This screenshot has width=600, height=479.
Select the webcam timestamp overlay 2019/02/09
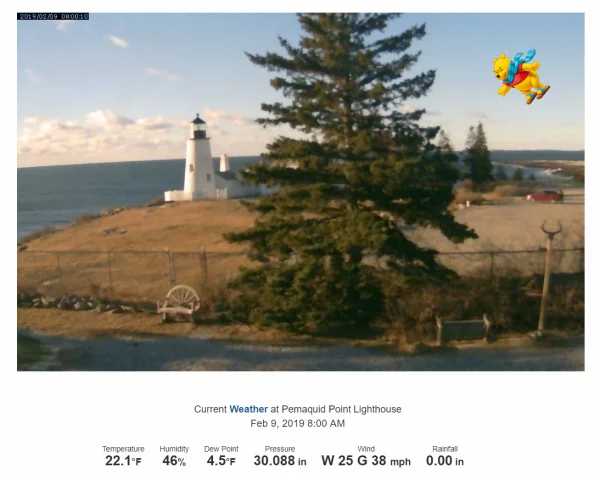point(53,16)
